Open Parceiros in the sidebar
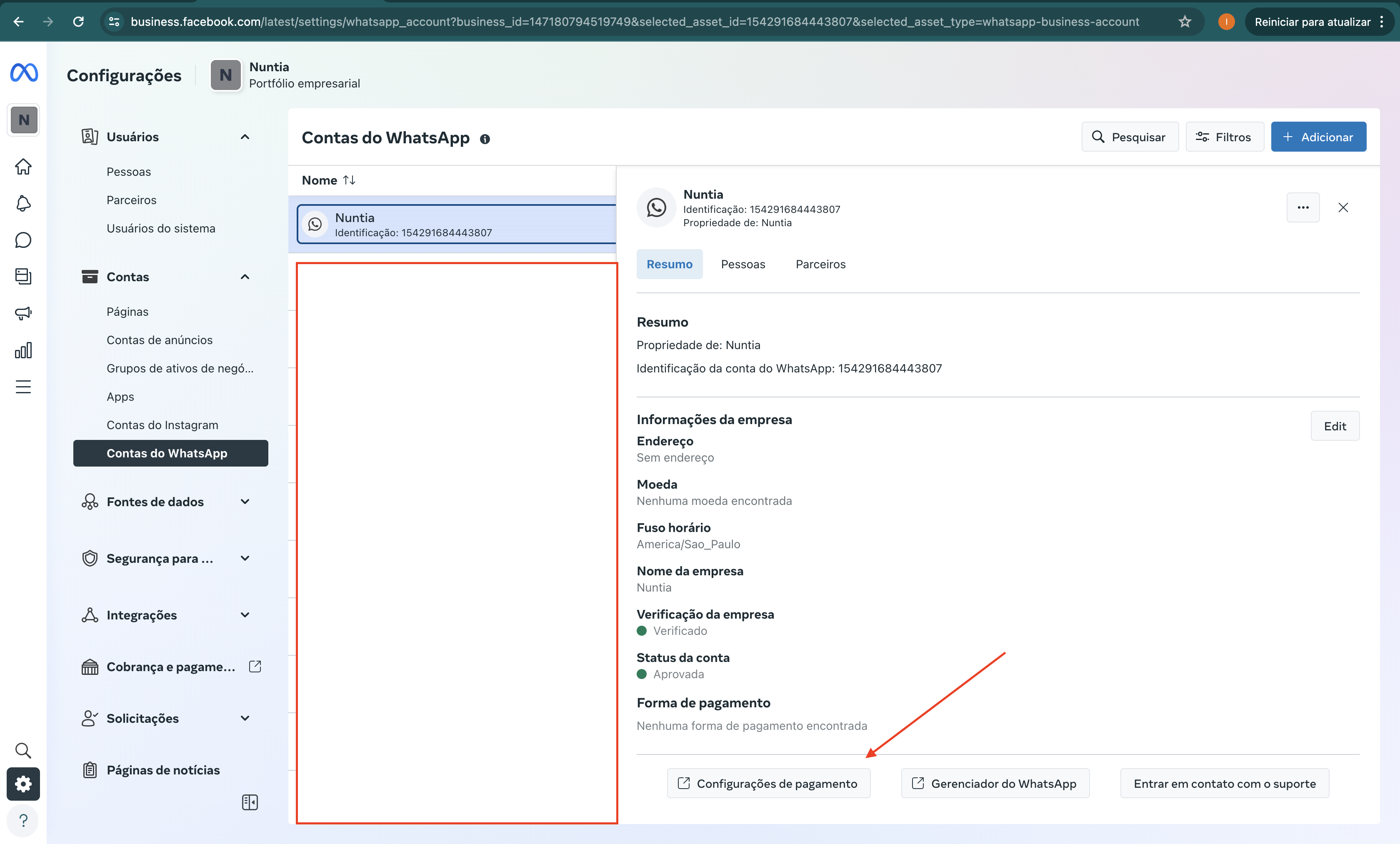This screenshot has height=844, width=1400. [131, 200]
